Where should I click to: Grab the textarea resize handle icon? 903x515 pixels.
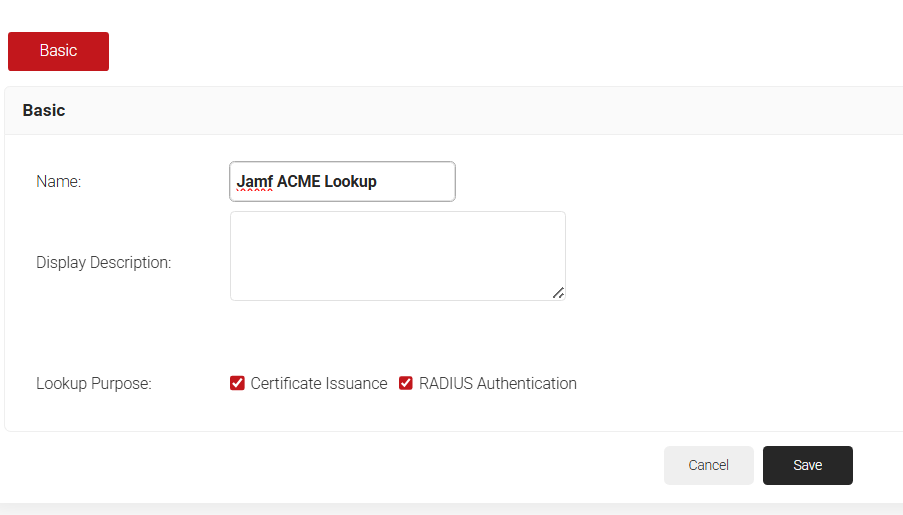(x=558, y=293)
